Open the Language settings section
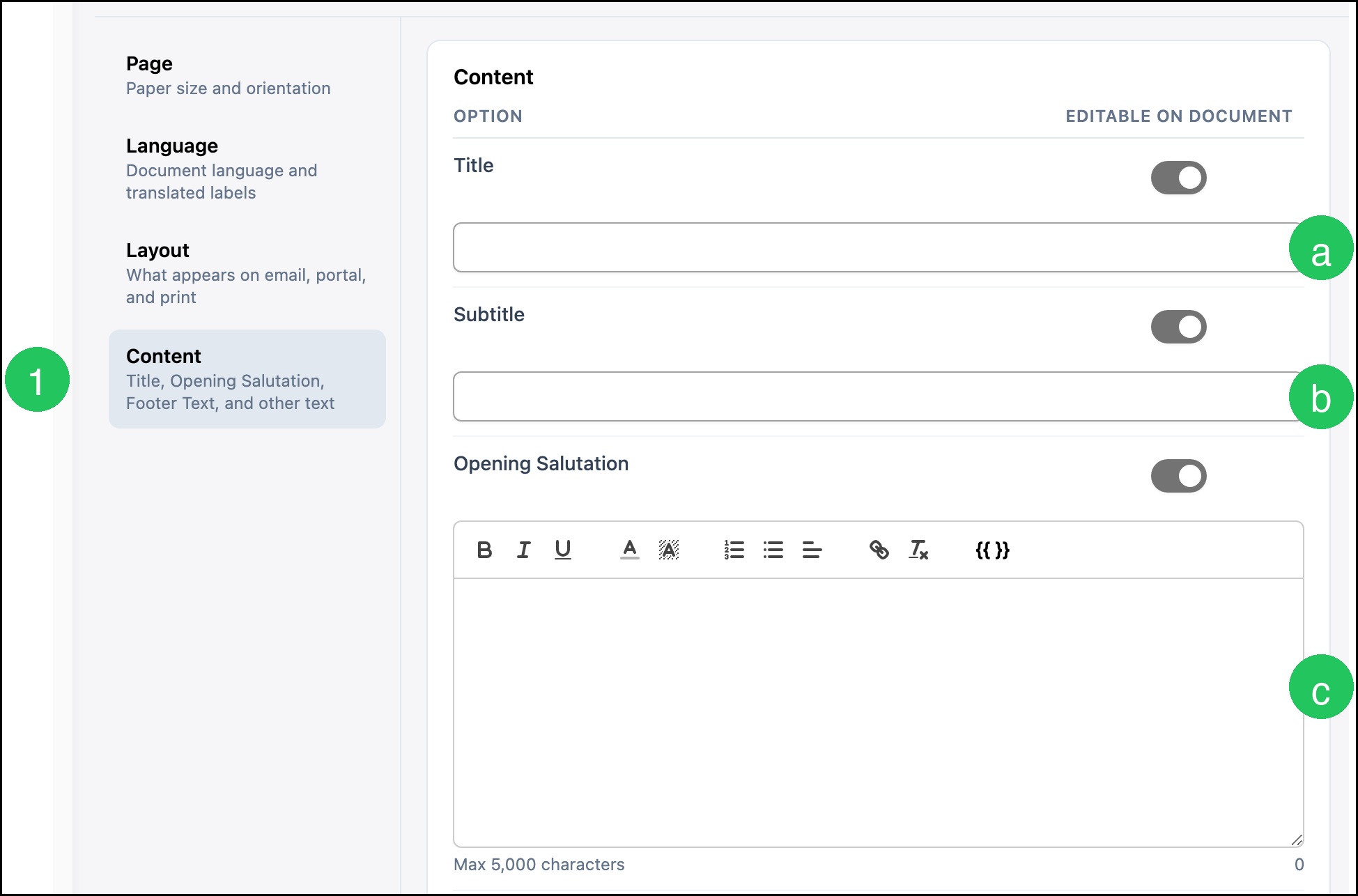This screenshot has height=896, width=1358. pyautogui.click(x=247, y=169)
